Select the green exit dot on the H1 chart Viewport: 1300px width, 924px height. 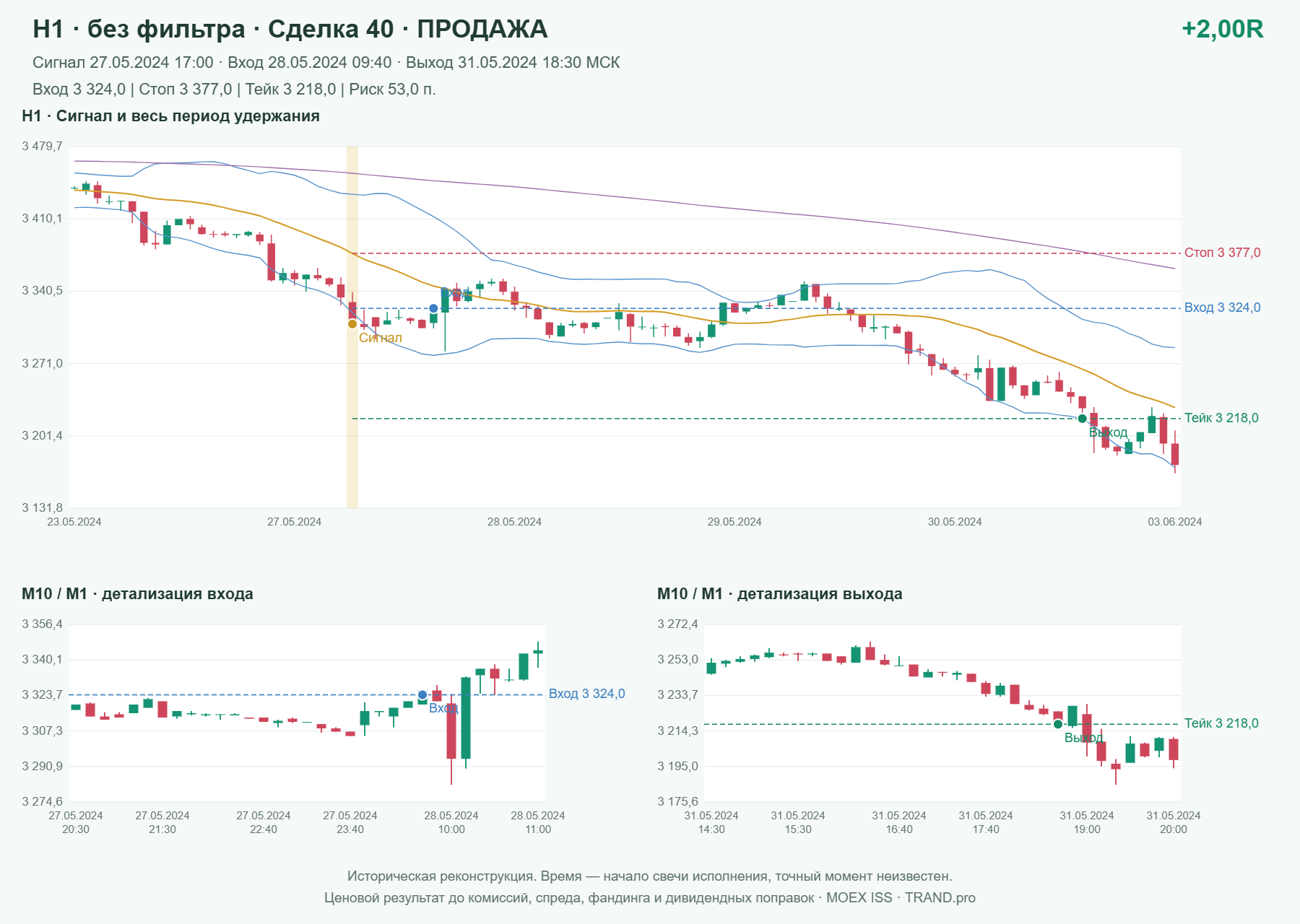tap(1082, 419)
